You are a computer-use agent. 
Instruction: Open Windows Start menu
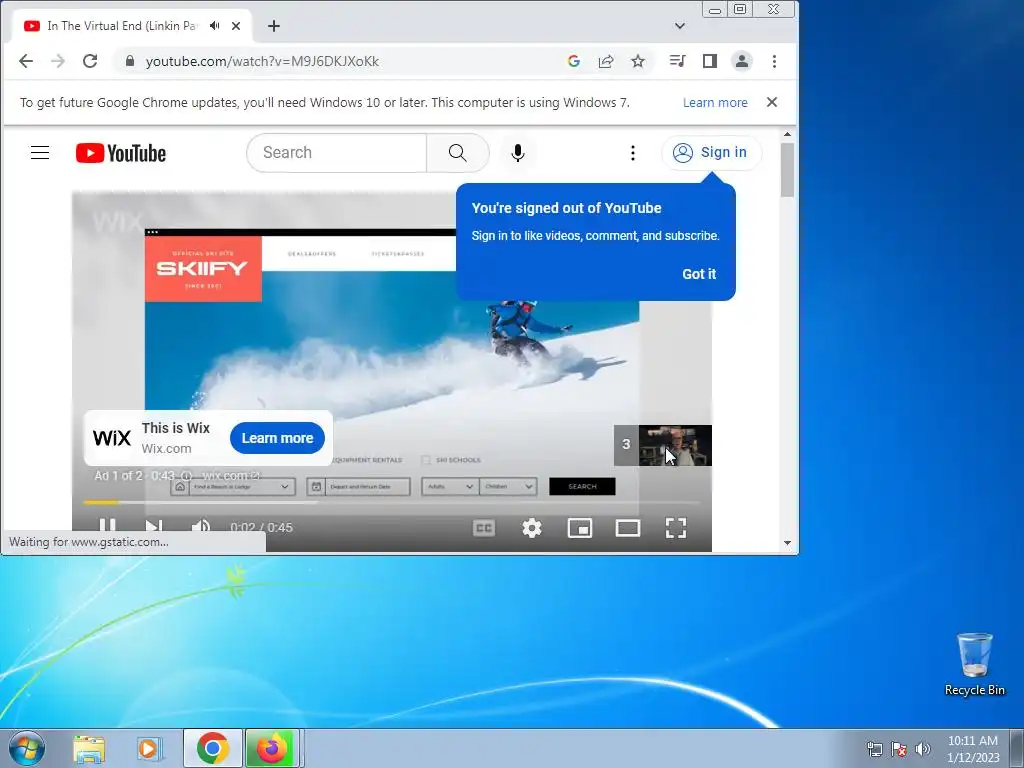coord(27,748)
